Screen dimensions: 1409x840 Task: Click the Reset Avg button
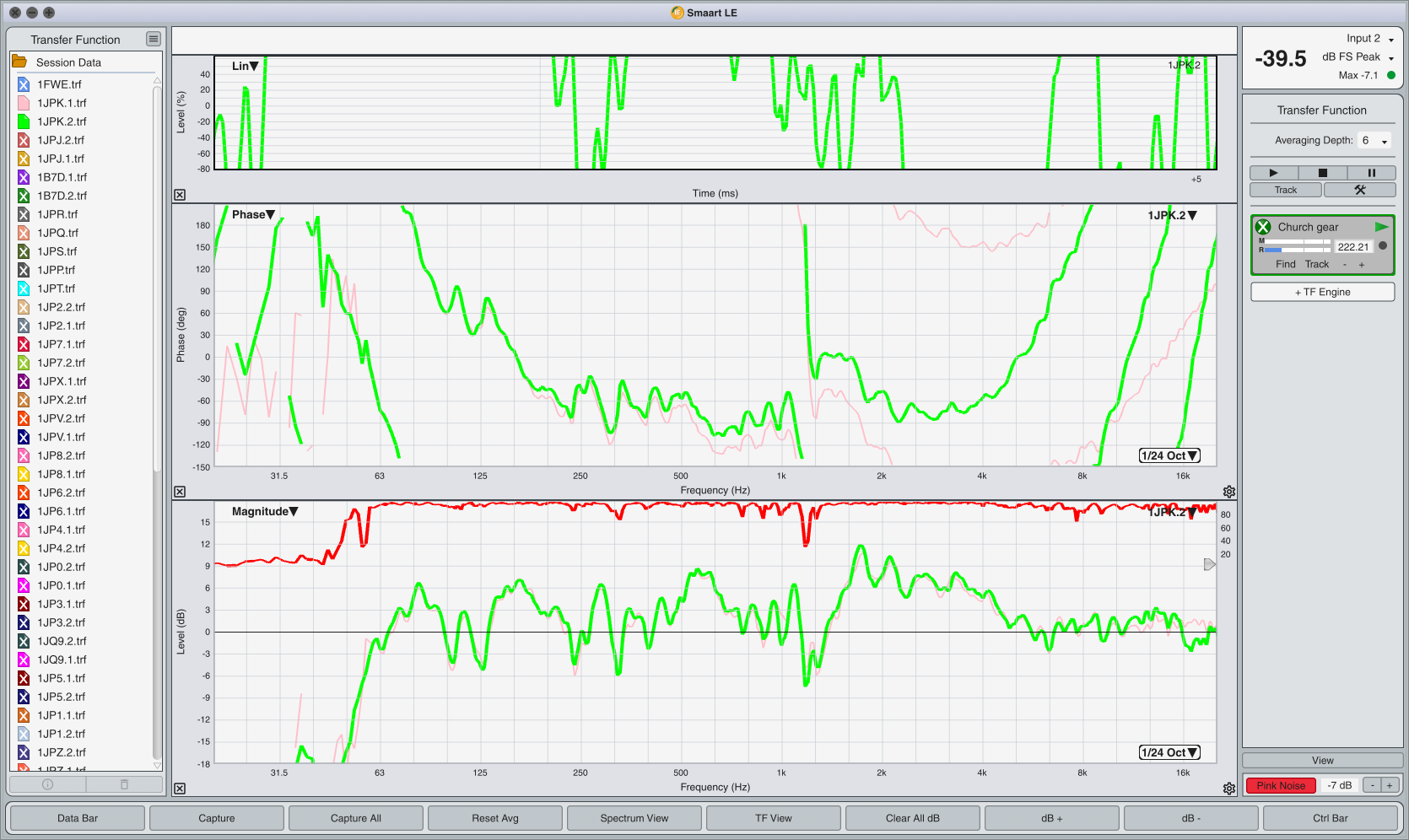pos(495,818)
